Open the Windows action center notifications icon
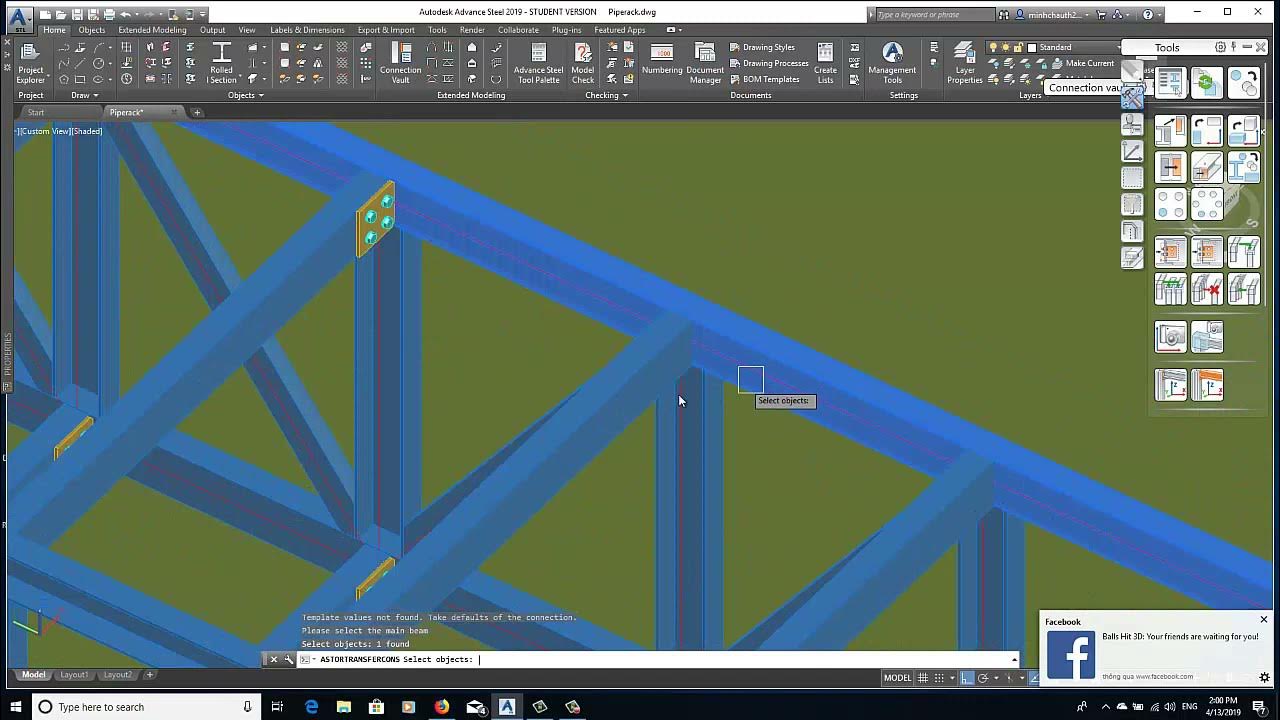 [x=1259, y=707]
